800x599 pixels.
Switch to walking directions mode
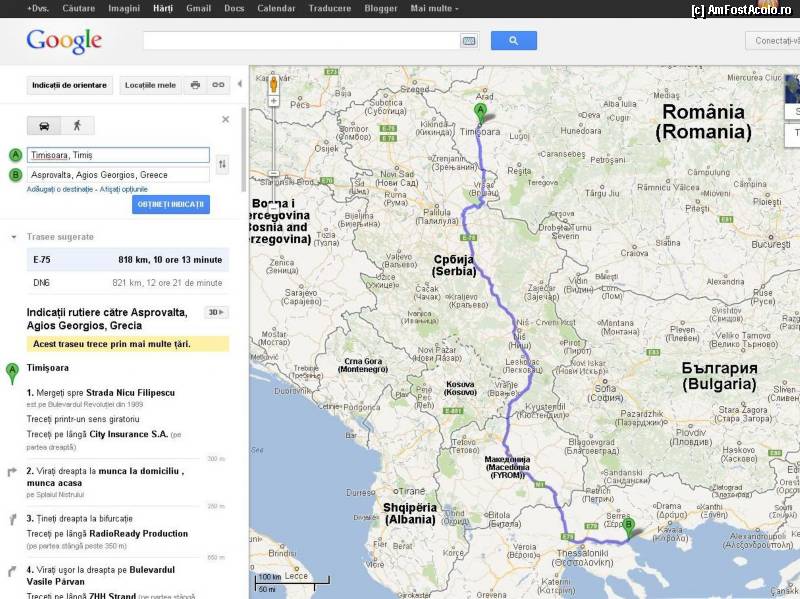point(77,125)
